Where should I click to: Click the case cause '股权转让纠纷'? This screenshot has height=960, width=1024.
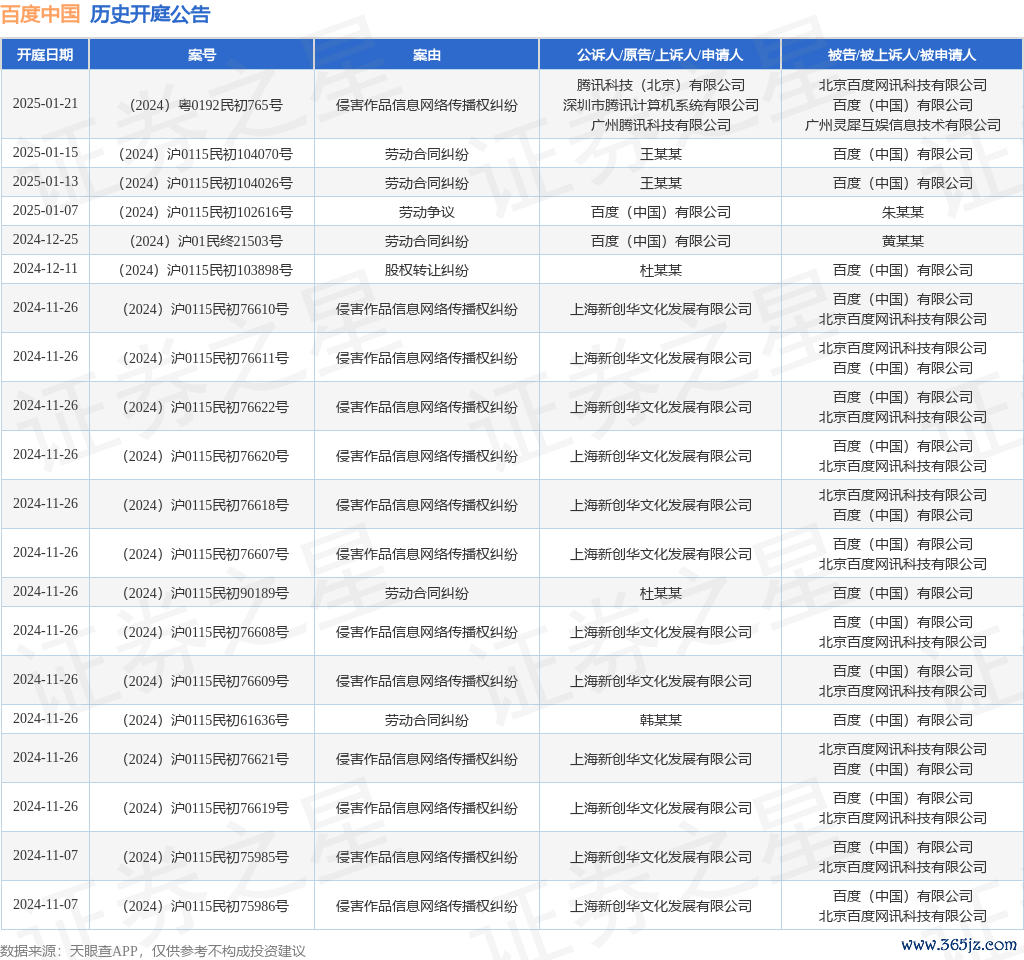426,270
